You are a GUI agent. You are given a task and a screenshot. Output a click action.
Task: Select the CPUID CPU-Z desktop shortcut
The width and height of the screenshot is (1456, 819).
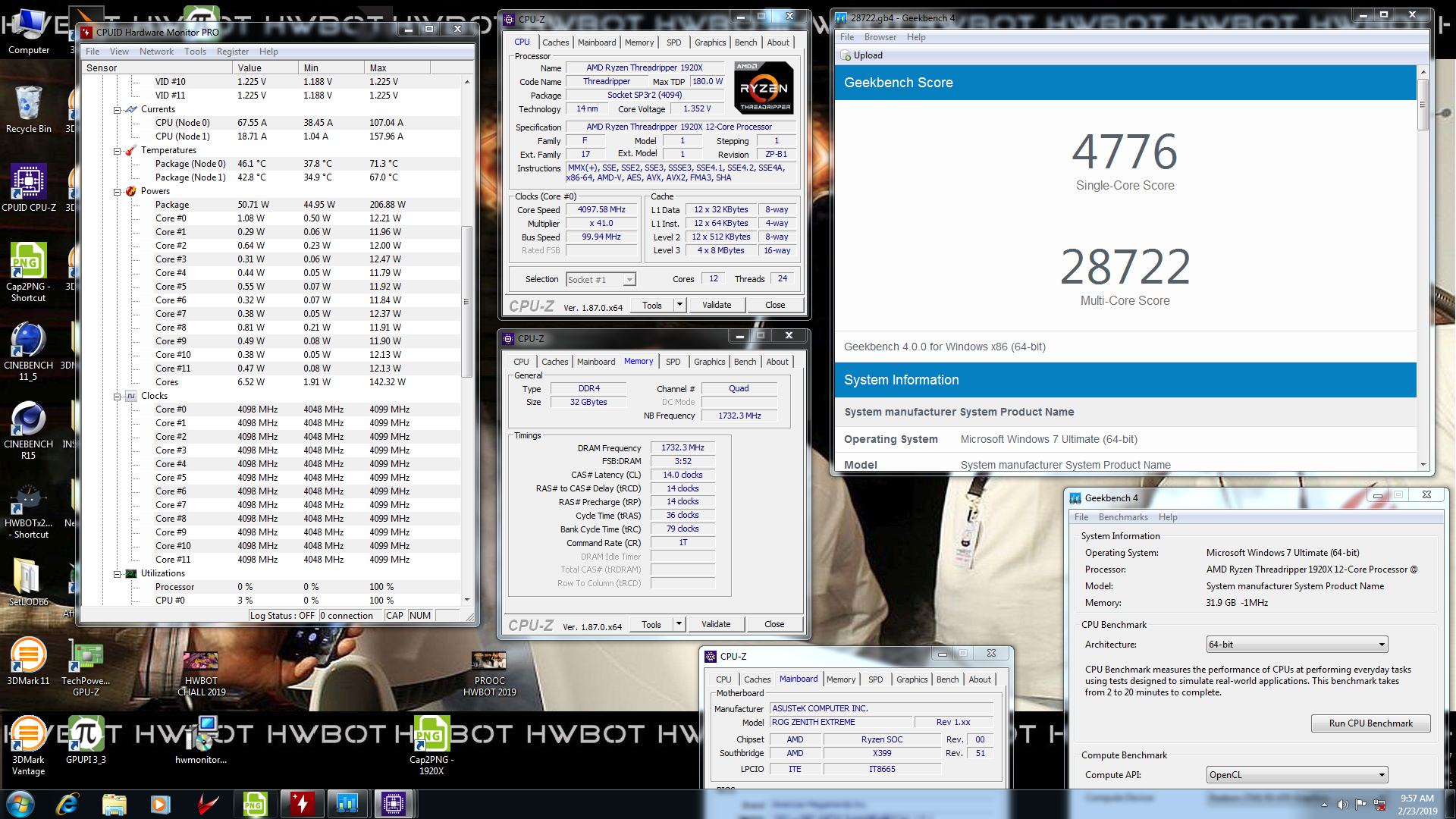click(x=29, y=188)
